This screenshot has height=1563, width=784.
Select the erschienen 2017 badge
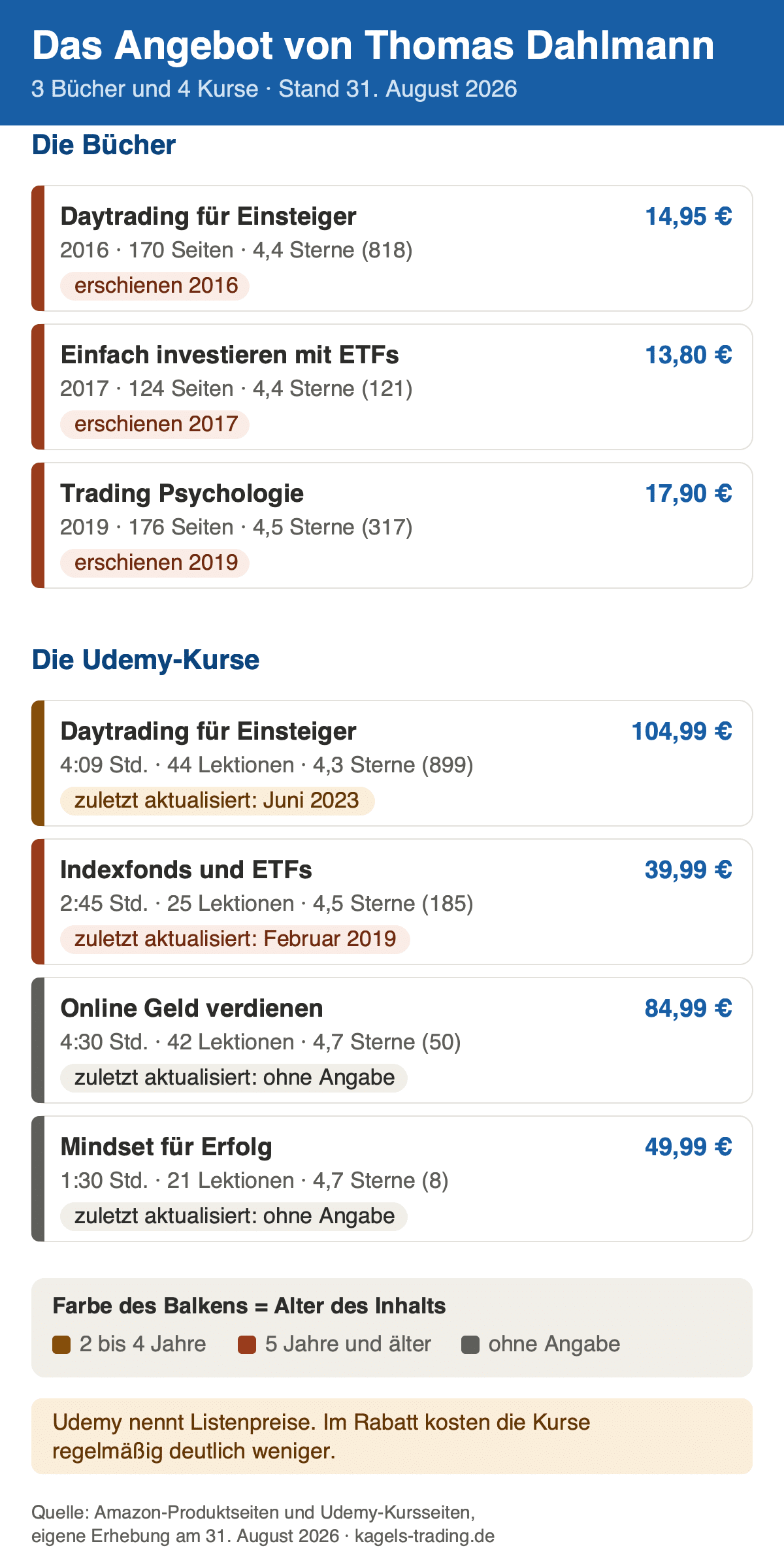[x=155, y=425]
